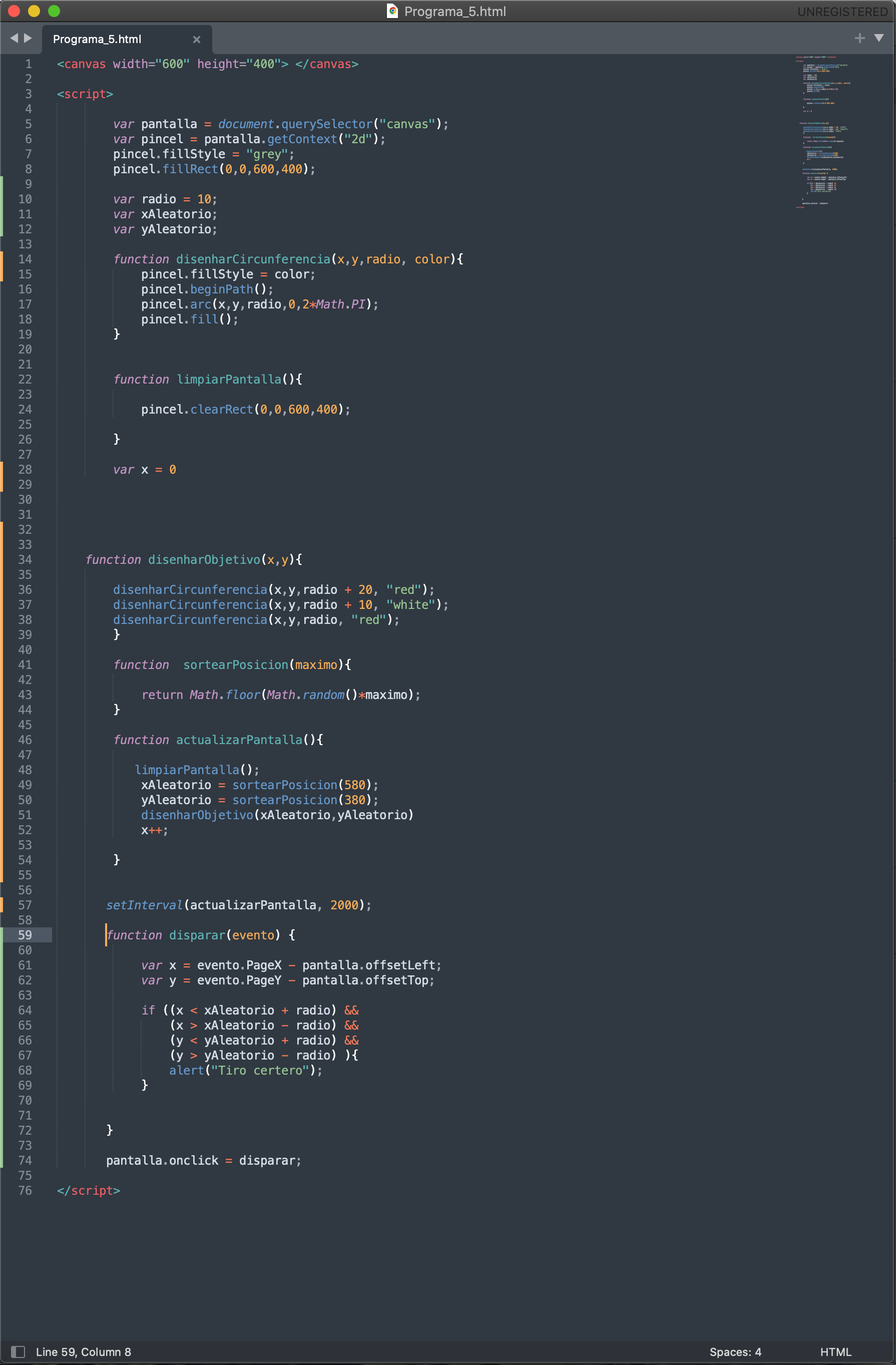Image resolution: width=896 pixels, height=1365 pixels.
Task: Click pantalla.onclick on line 74
Action: 162,1160
